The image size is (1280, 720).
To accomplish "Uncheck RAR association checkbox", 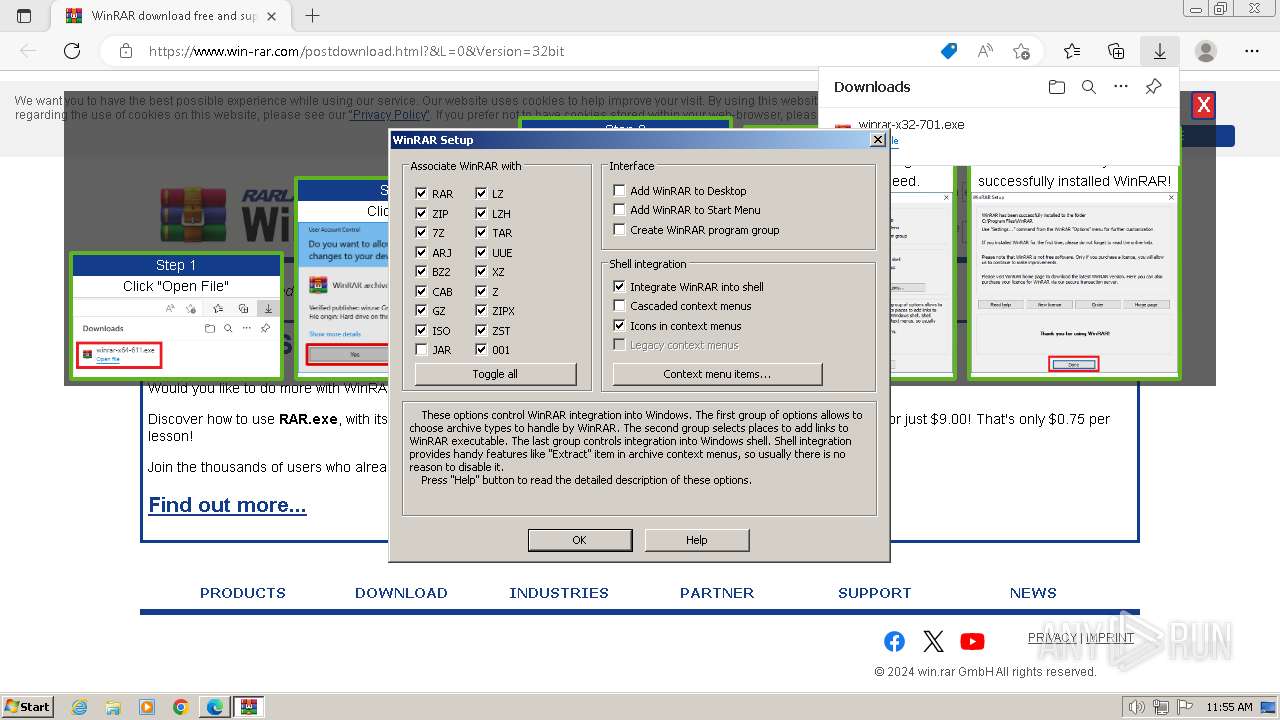I will [421, 194].
